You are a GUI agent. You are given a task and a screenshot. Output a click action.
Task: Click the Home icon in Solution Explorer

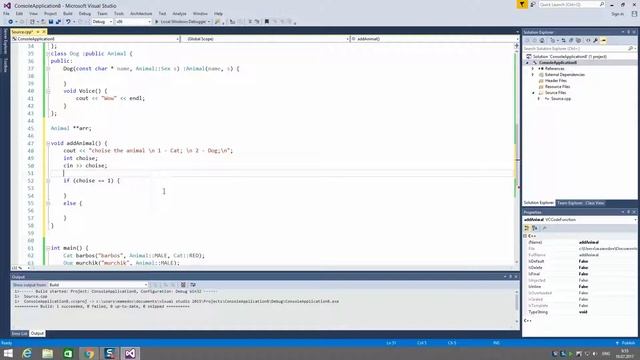542,40
